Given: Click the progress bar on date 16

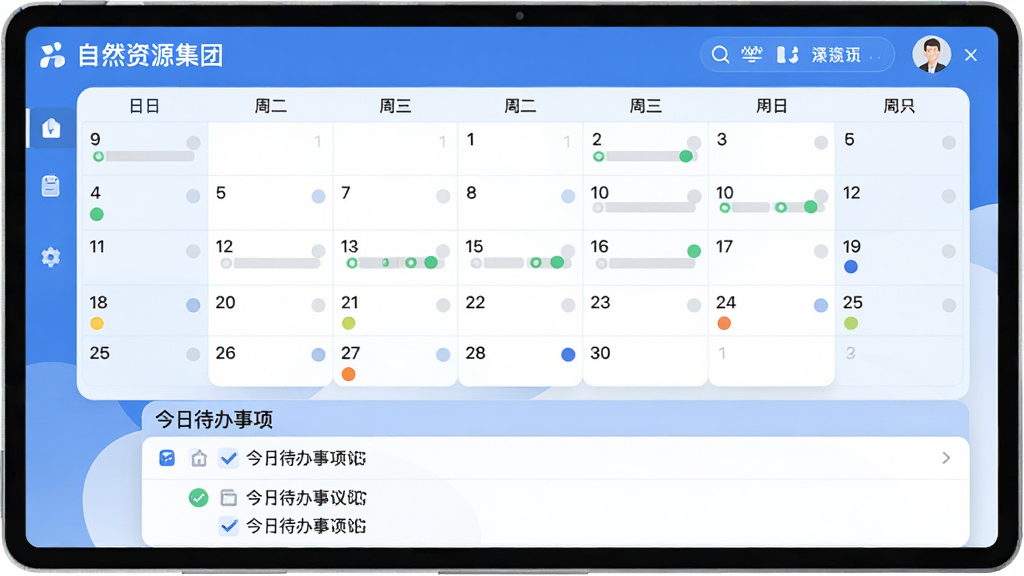Looking at the screenshot, I should [x=652, y=263].
